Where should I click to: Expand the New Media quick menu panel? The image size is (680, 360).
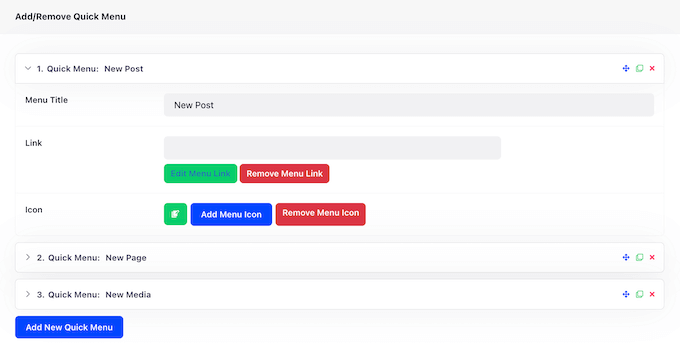(28, 295)
